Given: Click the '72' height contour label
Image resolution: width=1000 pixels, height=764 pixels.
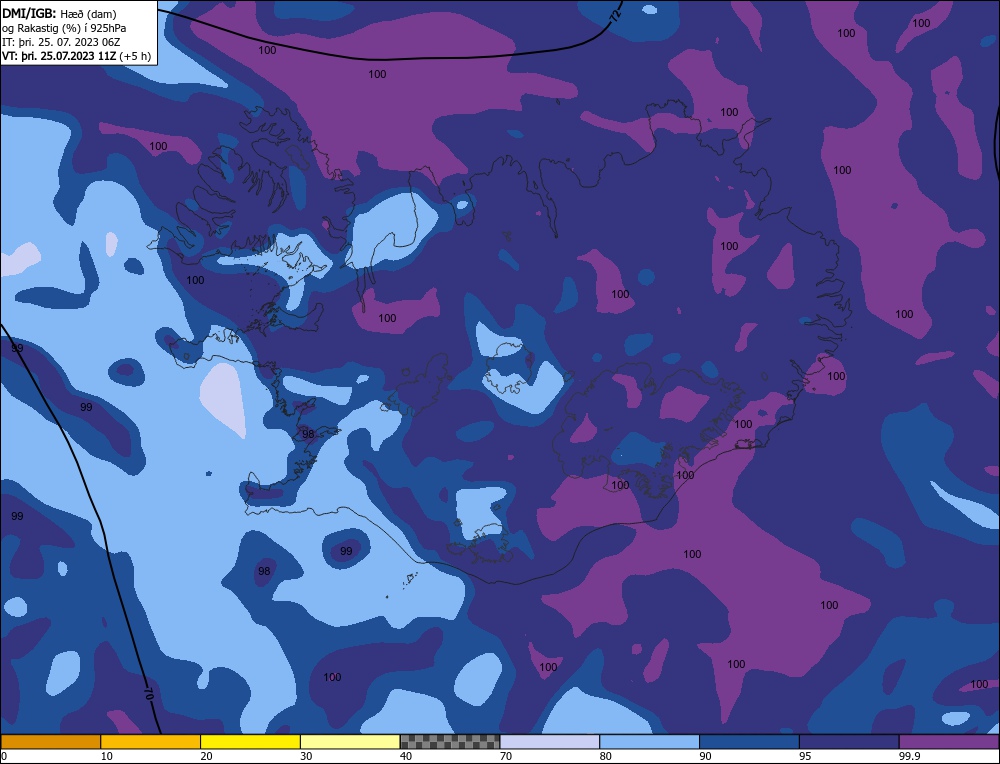Looking at the screenshot, I should coord(615,17).
